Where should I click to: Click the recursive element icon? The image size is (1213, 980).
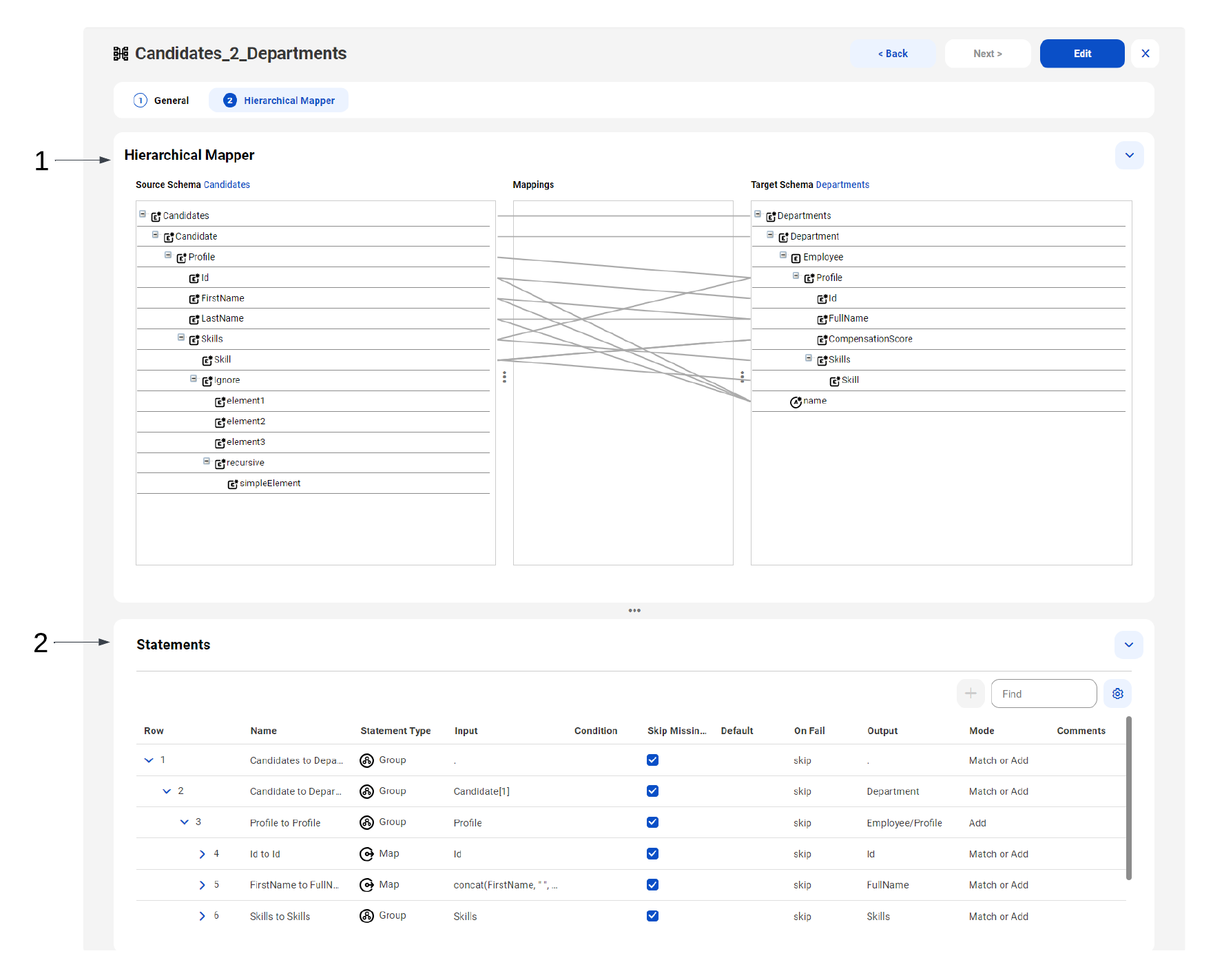click(220, 463)
